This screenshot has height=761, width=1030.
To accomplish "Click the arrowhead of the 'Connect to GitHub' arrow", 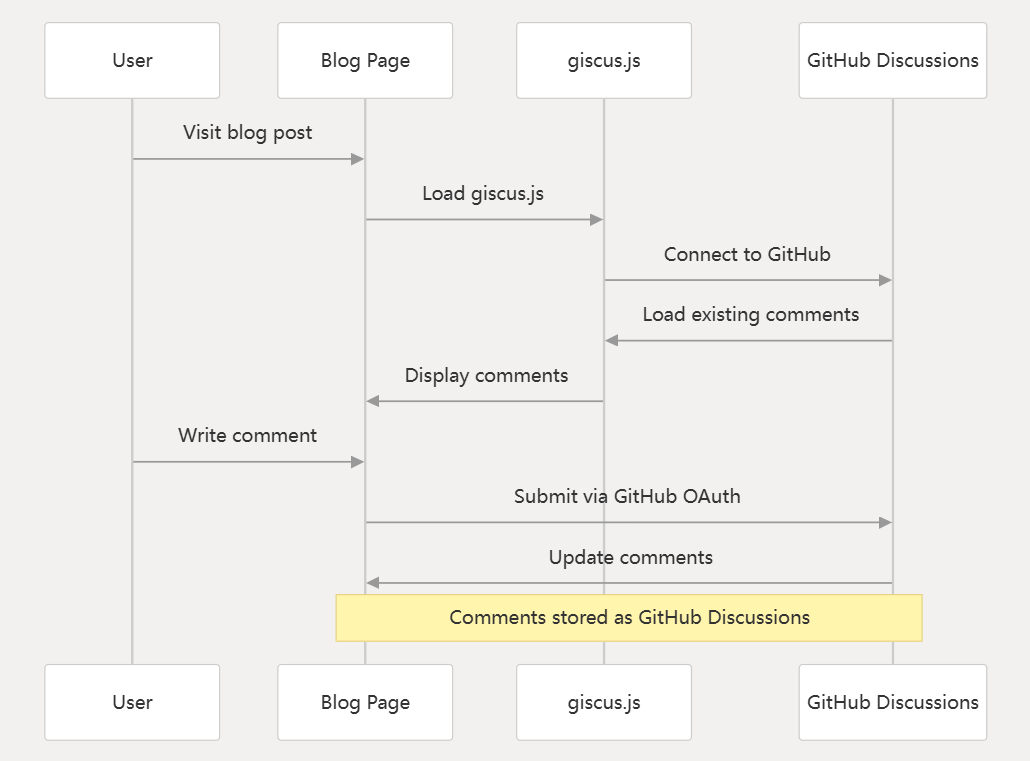I will [885, 280].
